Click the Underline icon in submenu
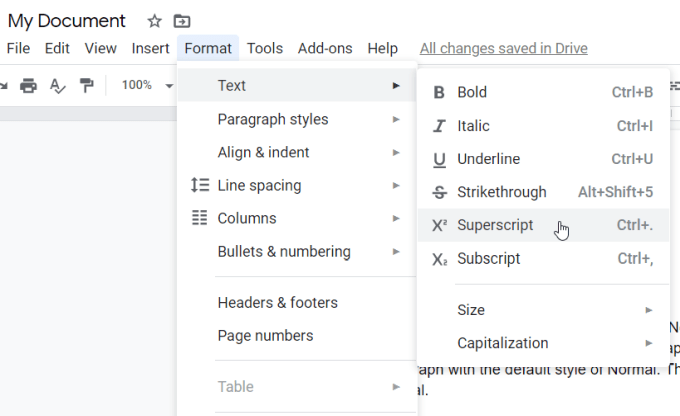Image resolution: width=680 pixels, height=416 pixels. tap(439, 159)
